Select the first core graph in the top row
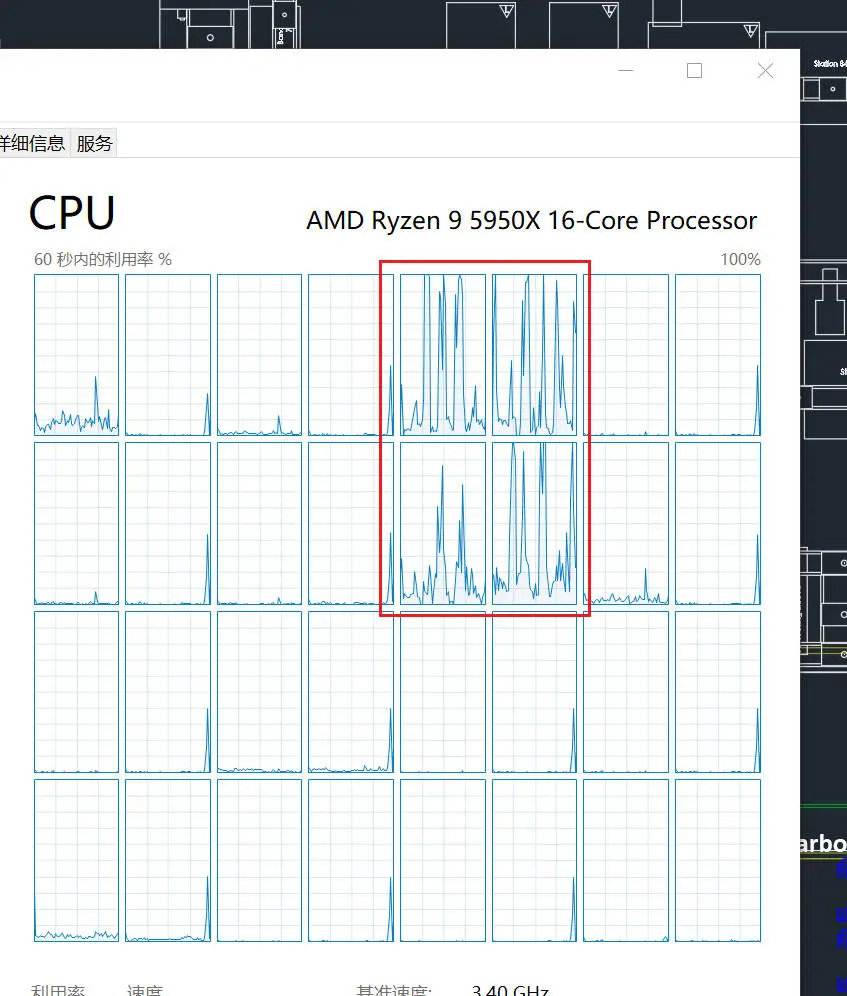 76,355
